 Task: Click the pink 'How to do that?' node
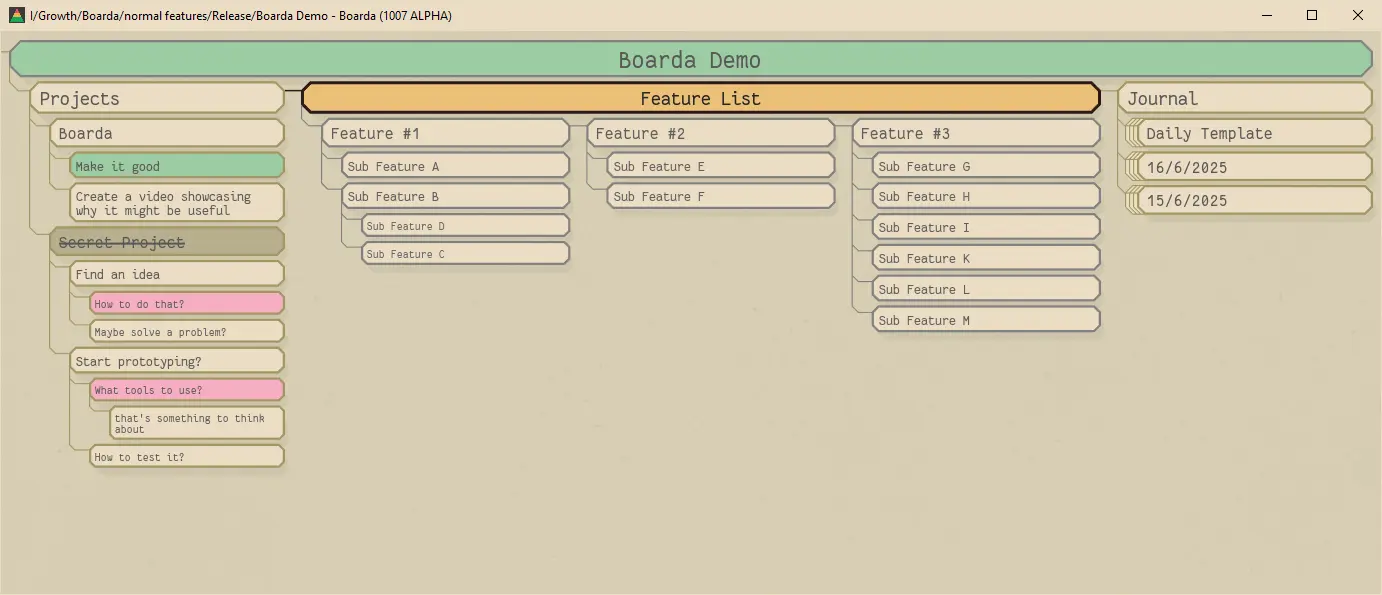(187, 303)
